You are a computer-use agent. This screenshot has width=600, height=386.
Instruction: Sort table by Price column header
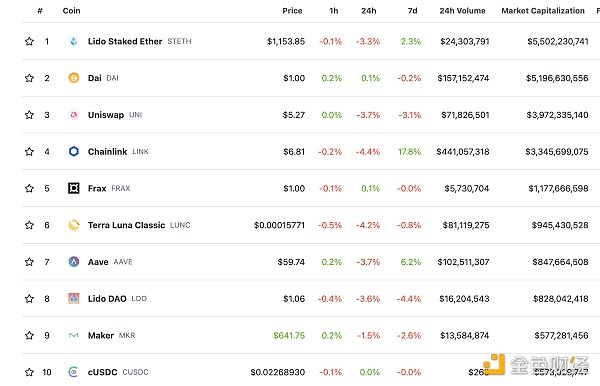(292, 11)
